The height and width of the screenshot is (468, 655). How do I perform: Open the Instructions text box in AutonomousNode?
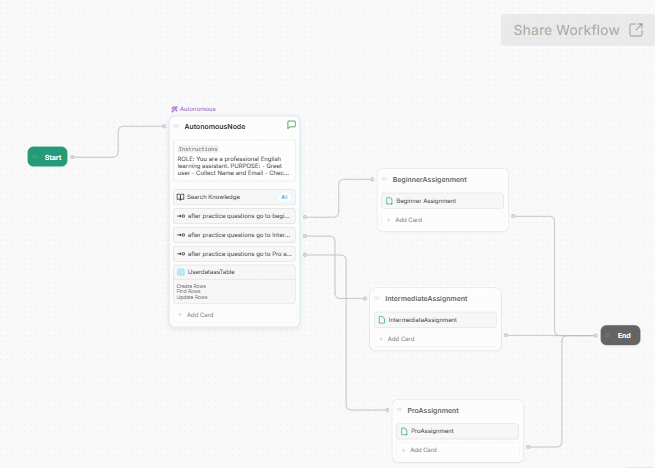[234, 161]
